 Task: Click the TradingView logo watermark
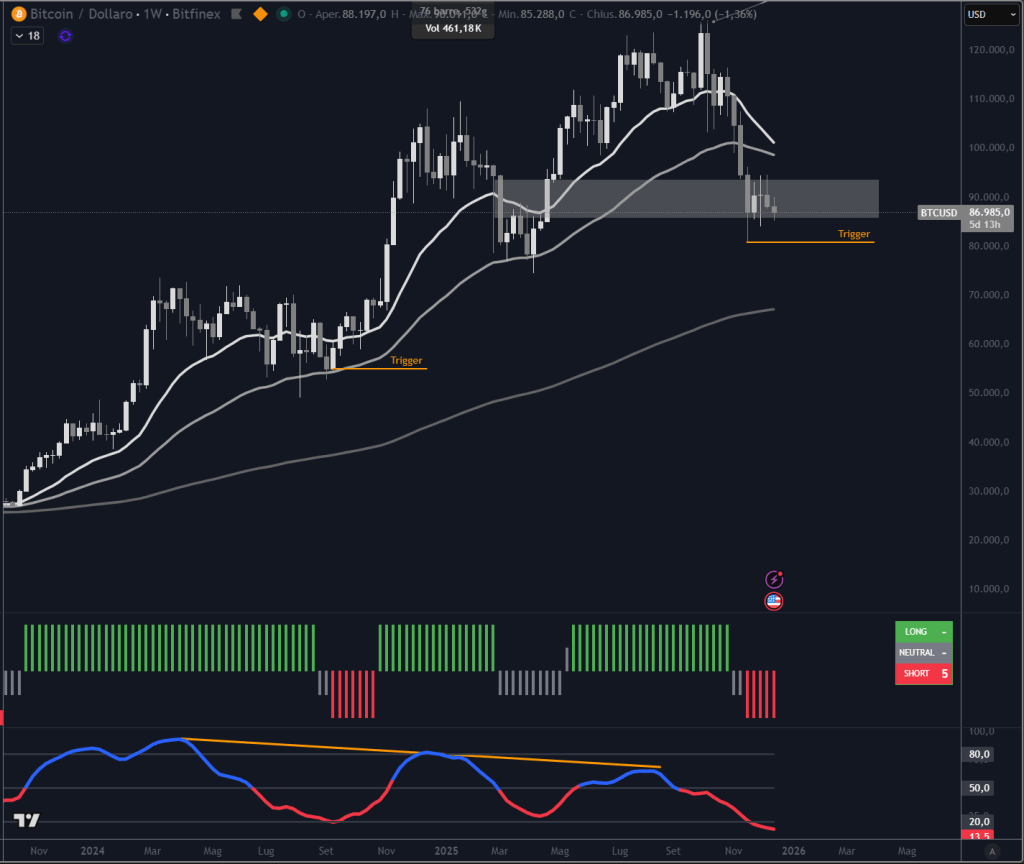24,819
